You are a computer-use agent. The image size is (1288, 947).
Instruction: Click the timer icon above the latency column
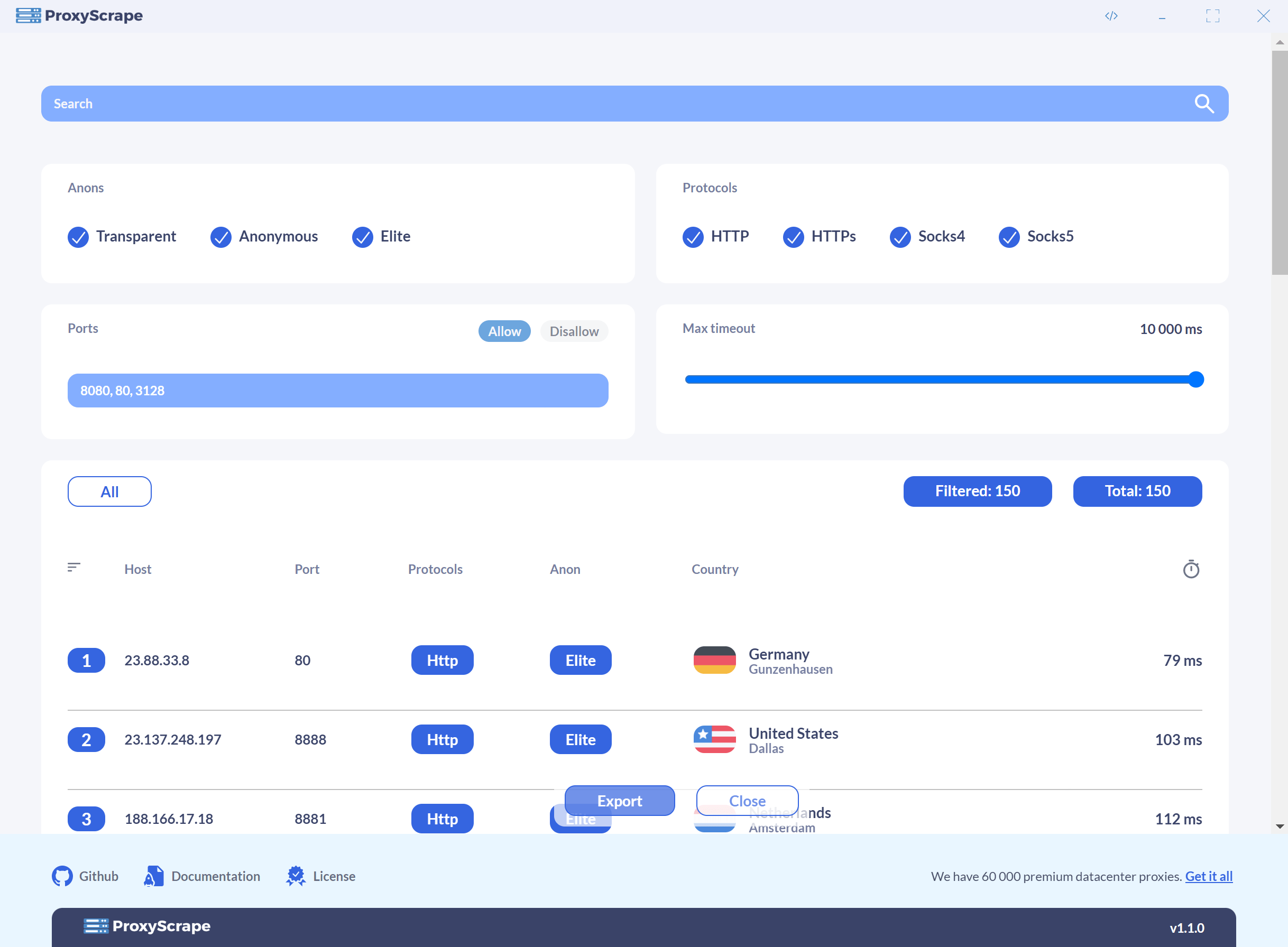point(1192,569)
